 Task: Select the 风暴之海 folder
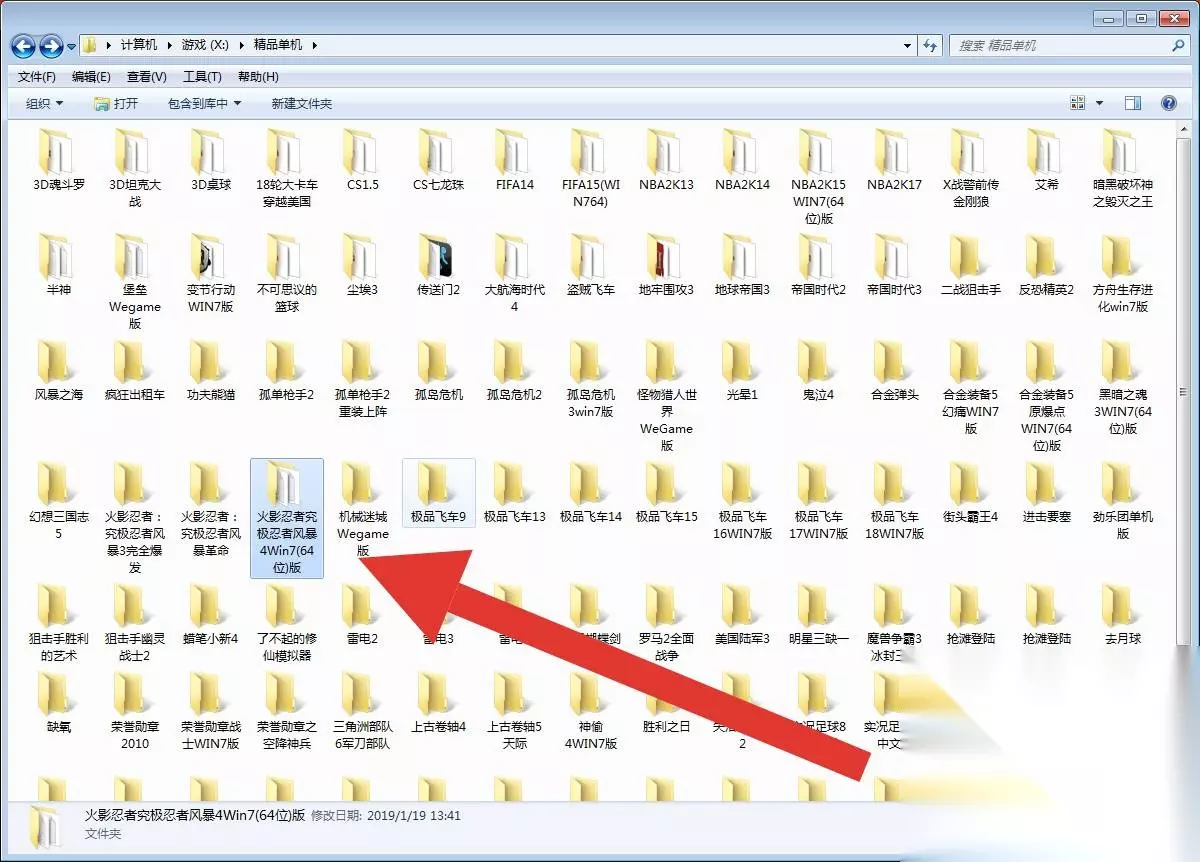coord(58,370)
